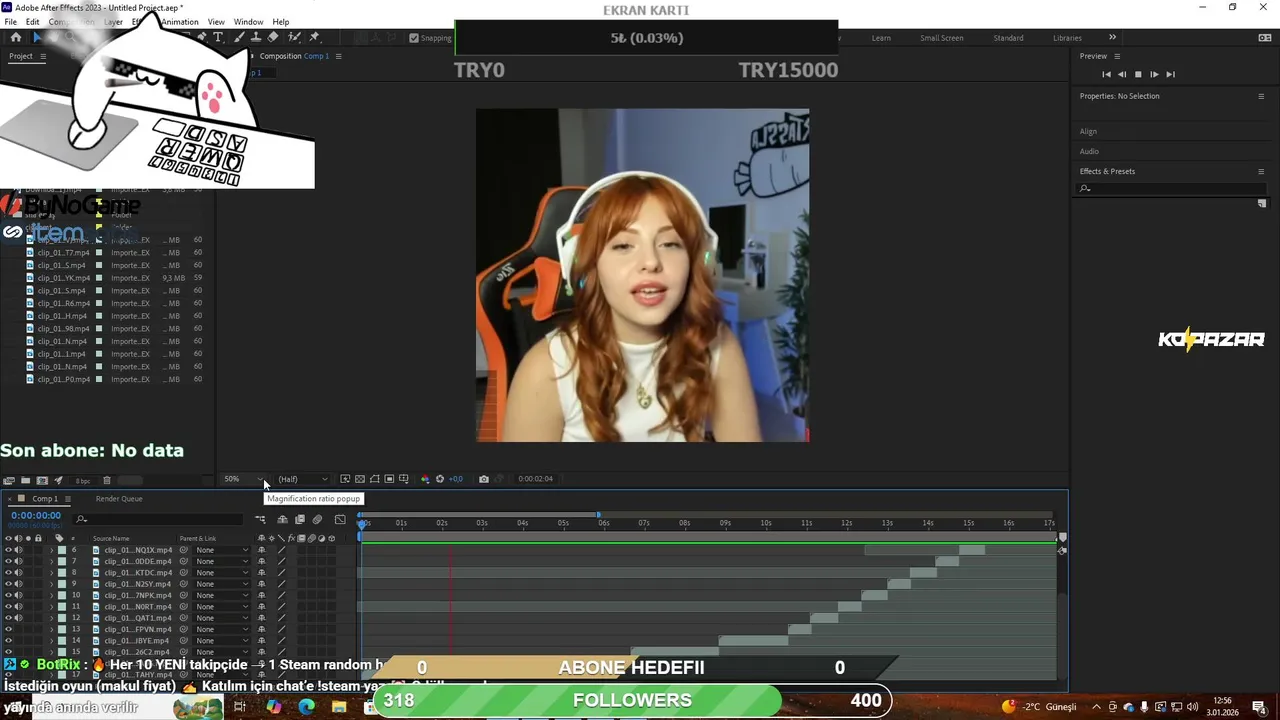Select the Clone Stamp tool
1280x720 pixels.
[x=256, y=37]
